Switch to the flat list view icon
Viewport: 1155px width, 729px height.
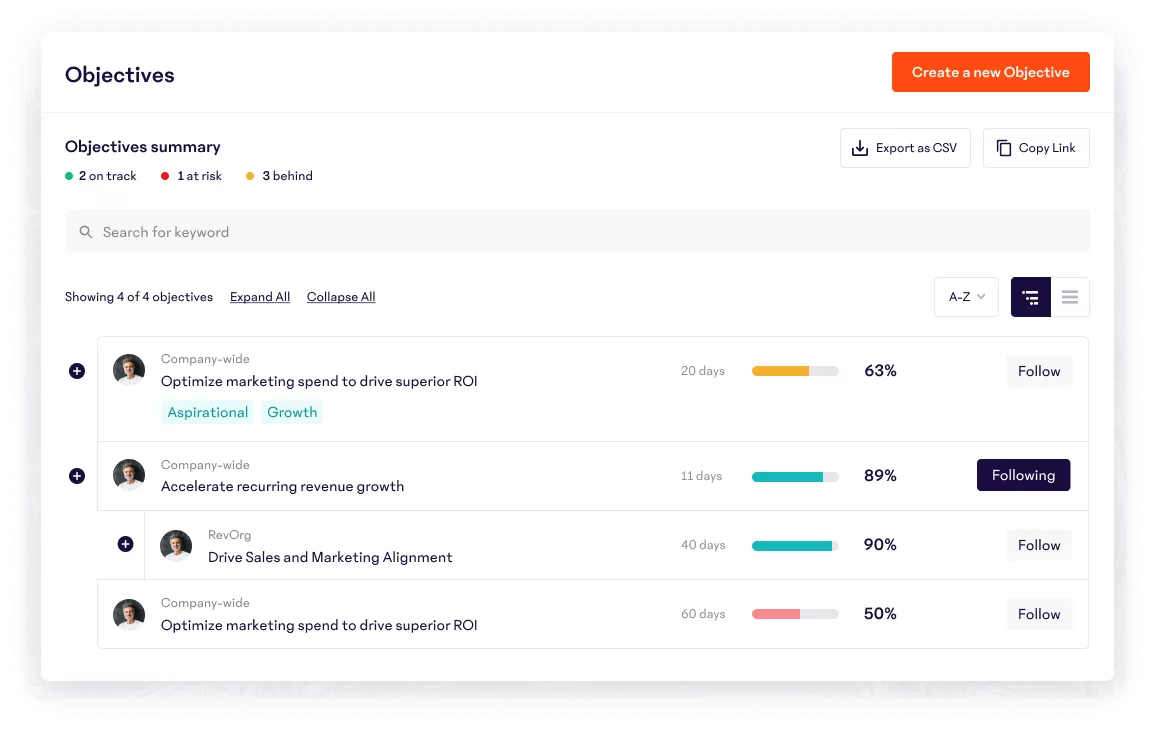coord(1070,297)
